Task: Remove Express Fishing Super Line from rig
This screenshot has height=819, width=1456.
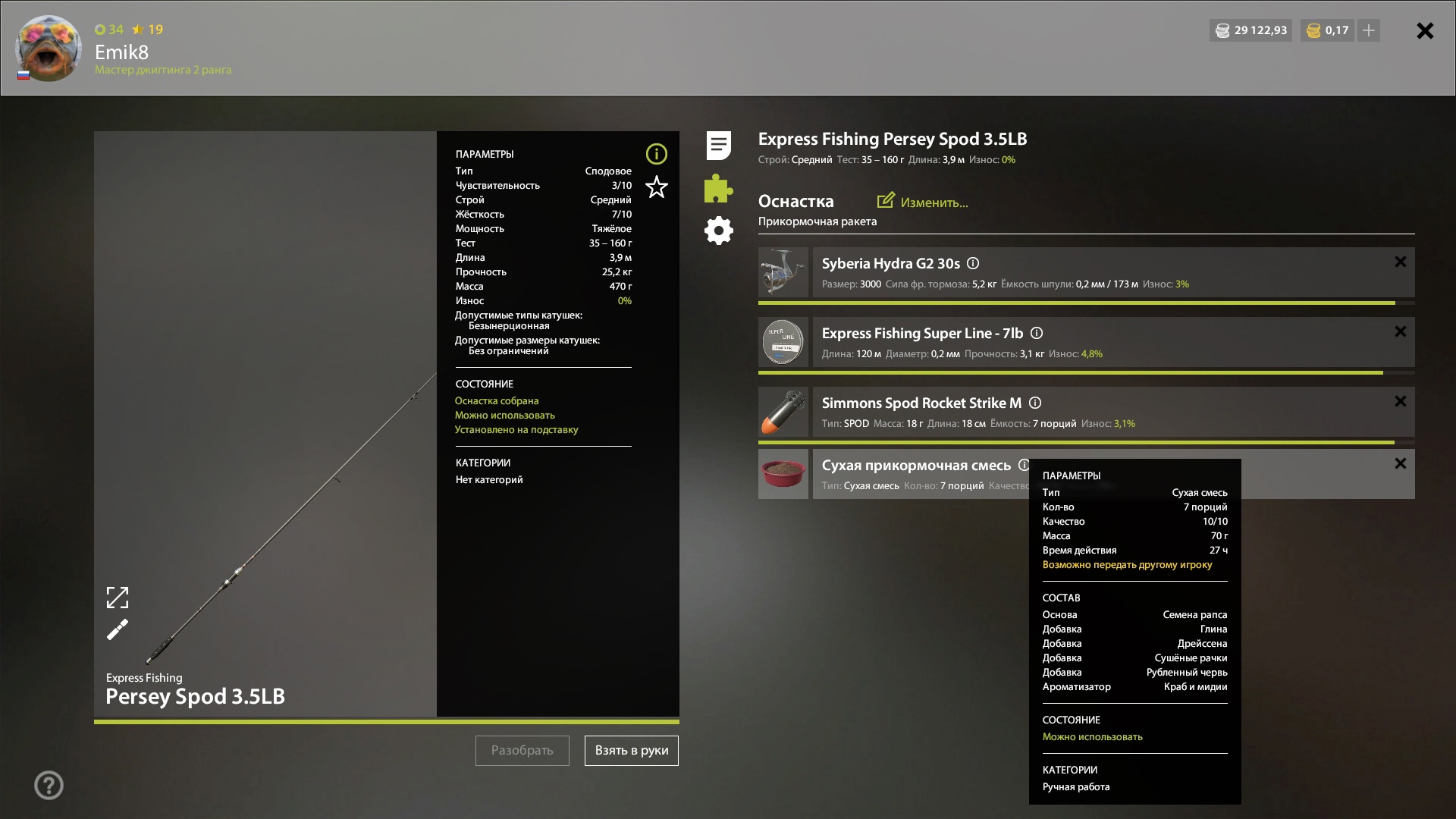Action: [1401, 331]
